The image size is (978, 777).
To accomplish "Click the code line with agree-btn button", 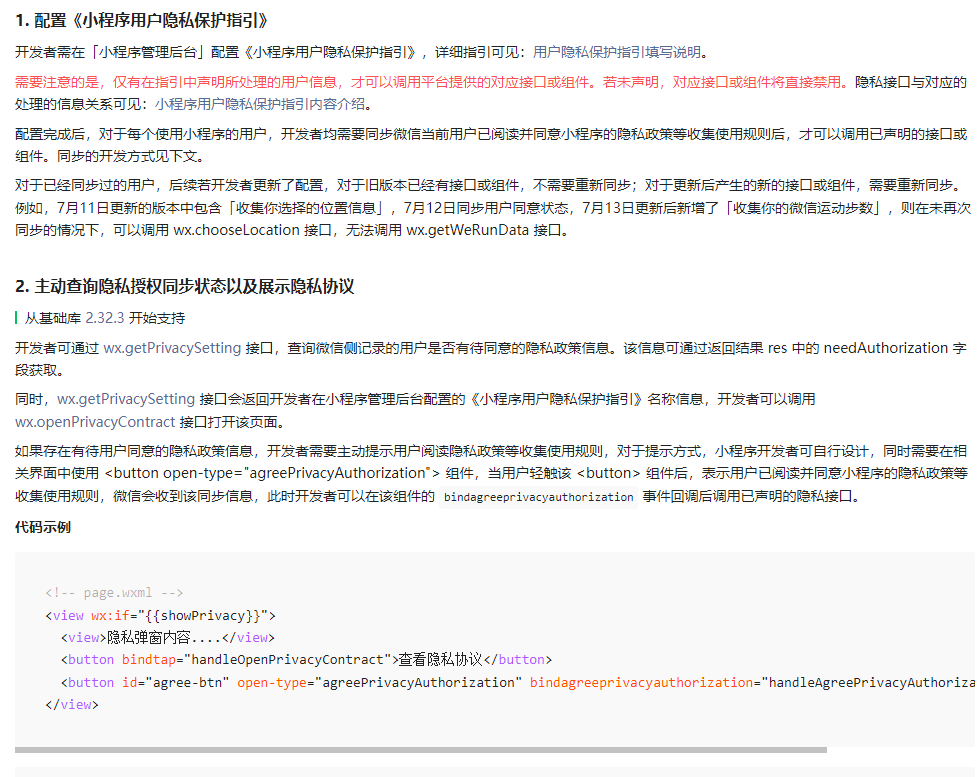I will click(x=518, y=682).
